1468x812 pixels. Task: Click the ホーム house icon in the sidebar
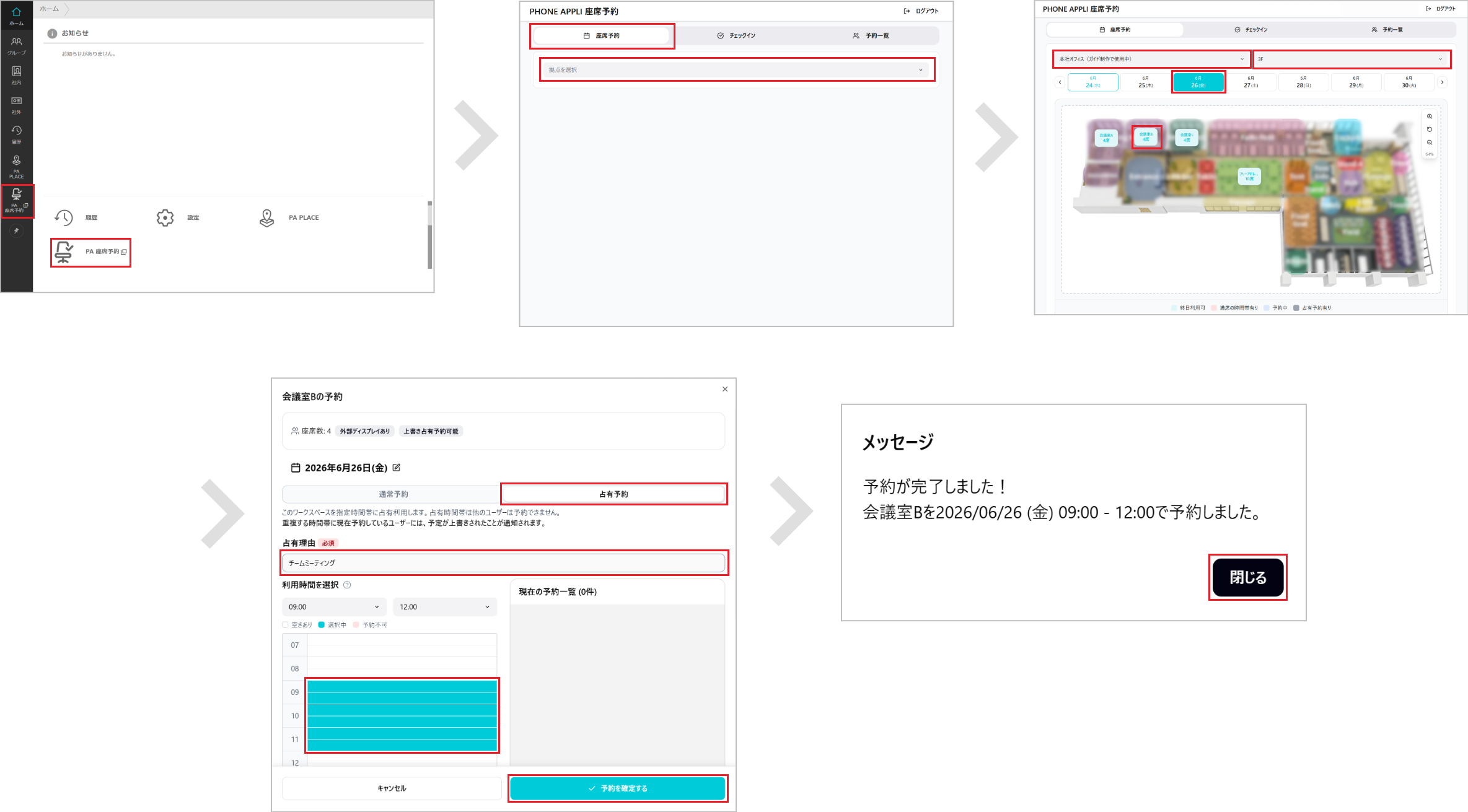tap(17, 15)
